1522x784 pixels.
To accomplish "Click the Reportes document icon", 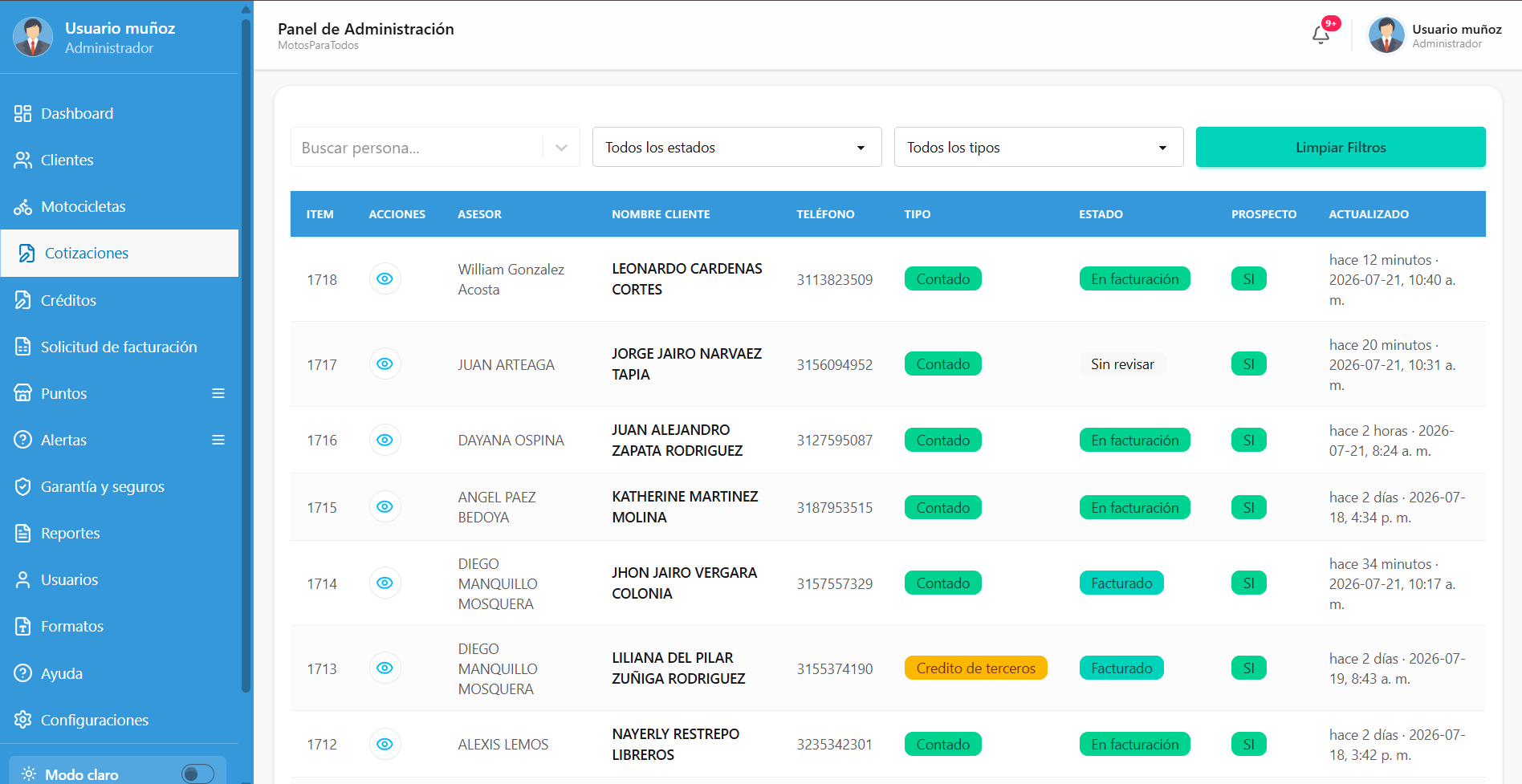I will tap(22, 533).
